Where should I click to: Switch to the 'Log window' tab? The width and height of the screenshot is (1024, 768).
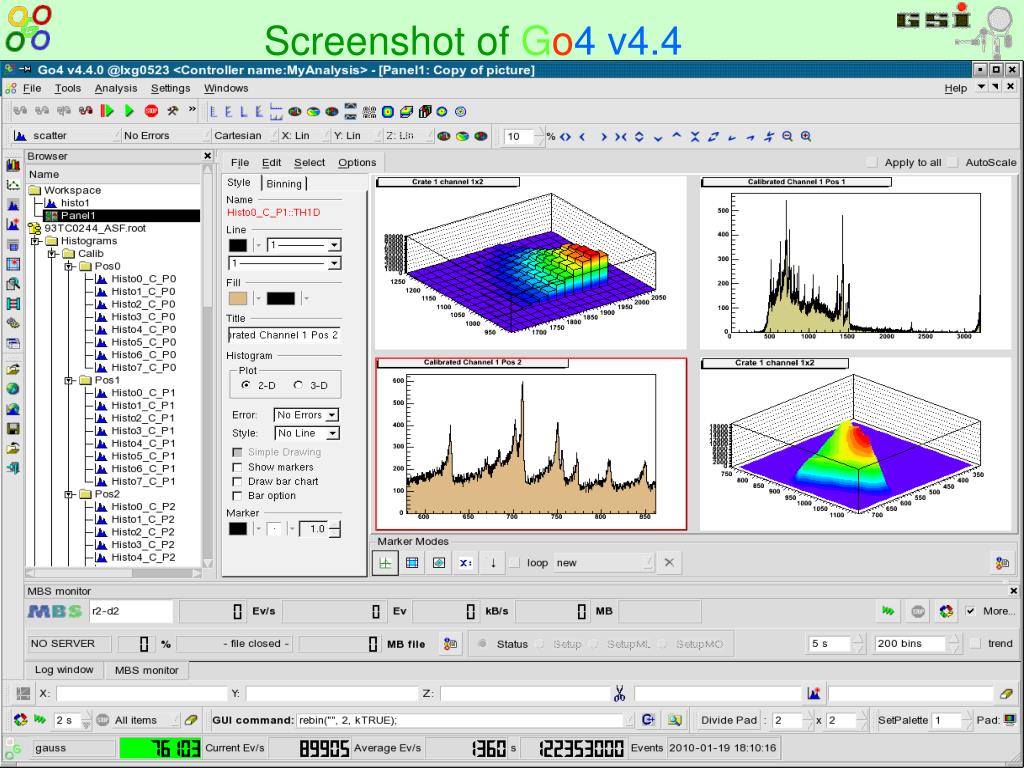coord(64,669)
